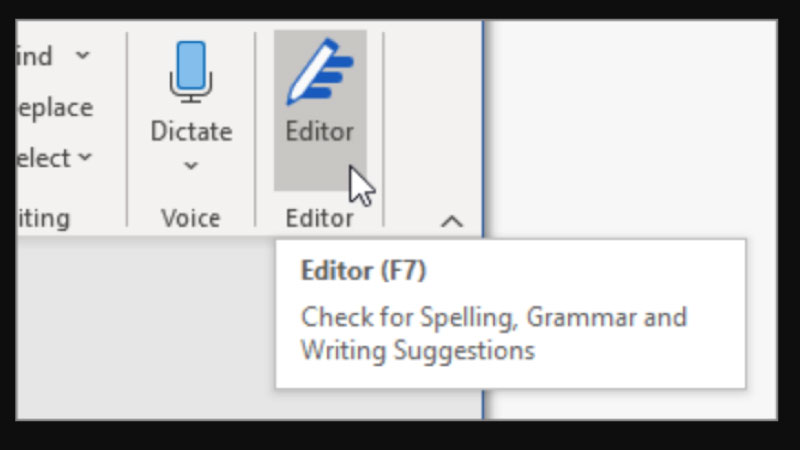Click the Editor group label below the button
Image resolution: width=800 pixels, height=450 pixels.
coord(319,218)
